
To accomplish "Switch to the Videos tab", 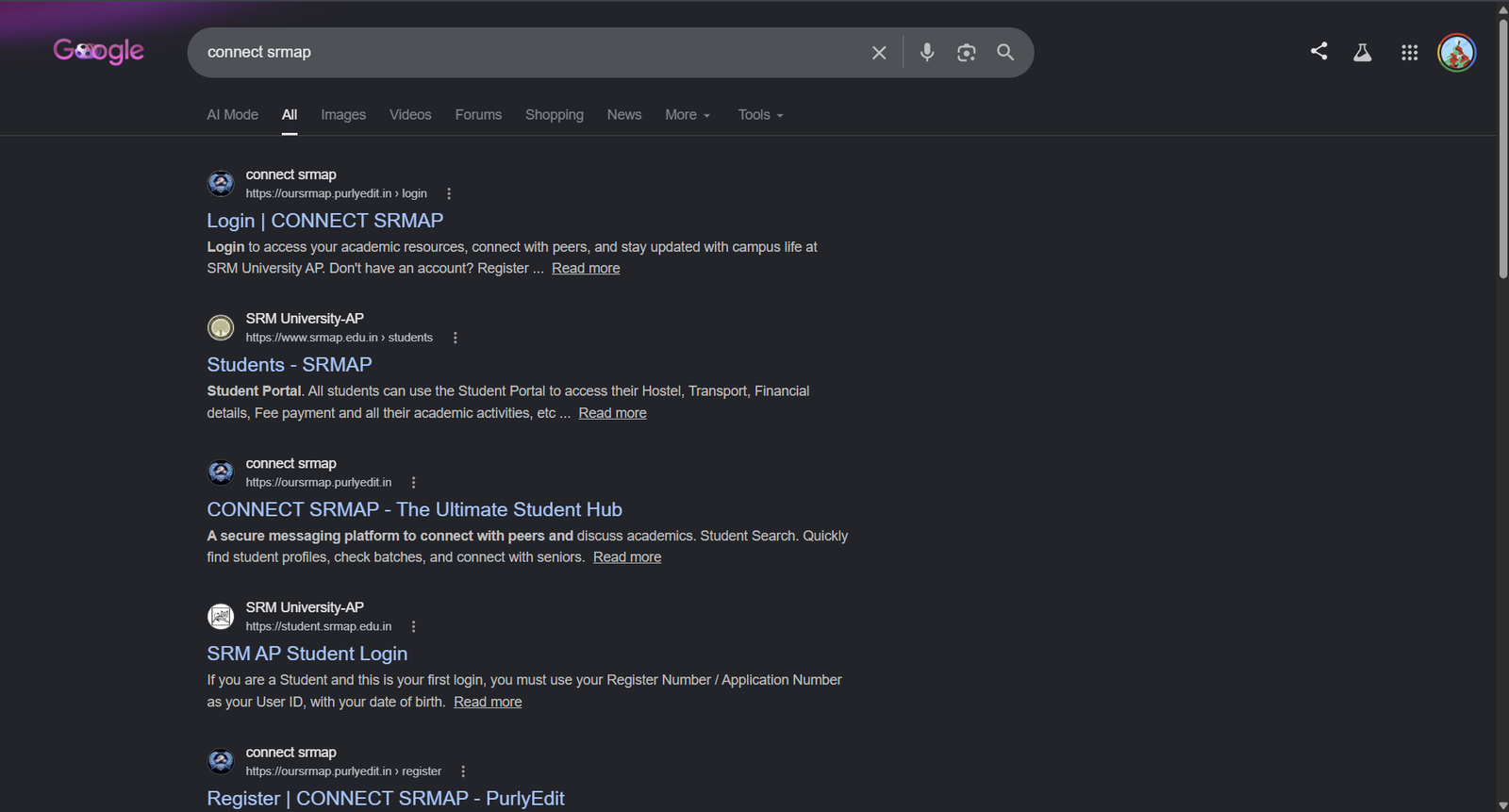I will tap(410, 115).
